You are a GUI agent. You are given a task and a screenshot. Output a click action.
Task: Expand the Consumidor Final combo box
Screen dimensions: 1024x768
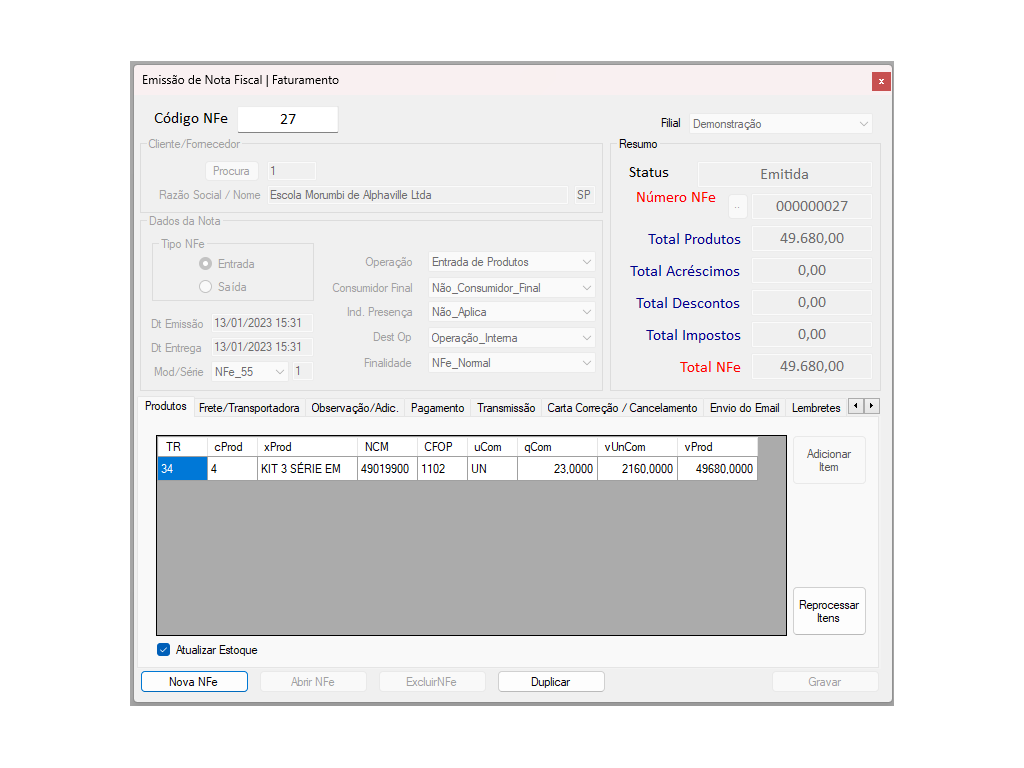586,288
